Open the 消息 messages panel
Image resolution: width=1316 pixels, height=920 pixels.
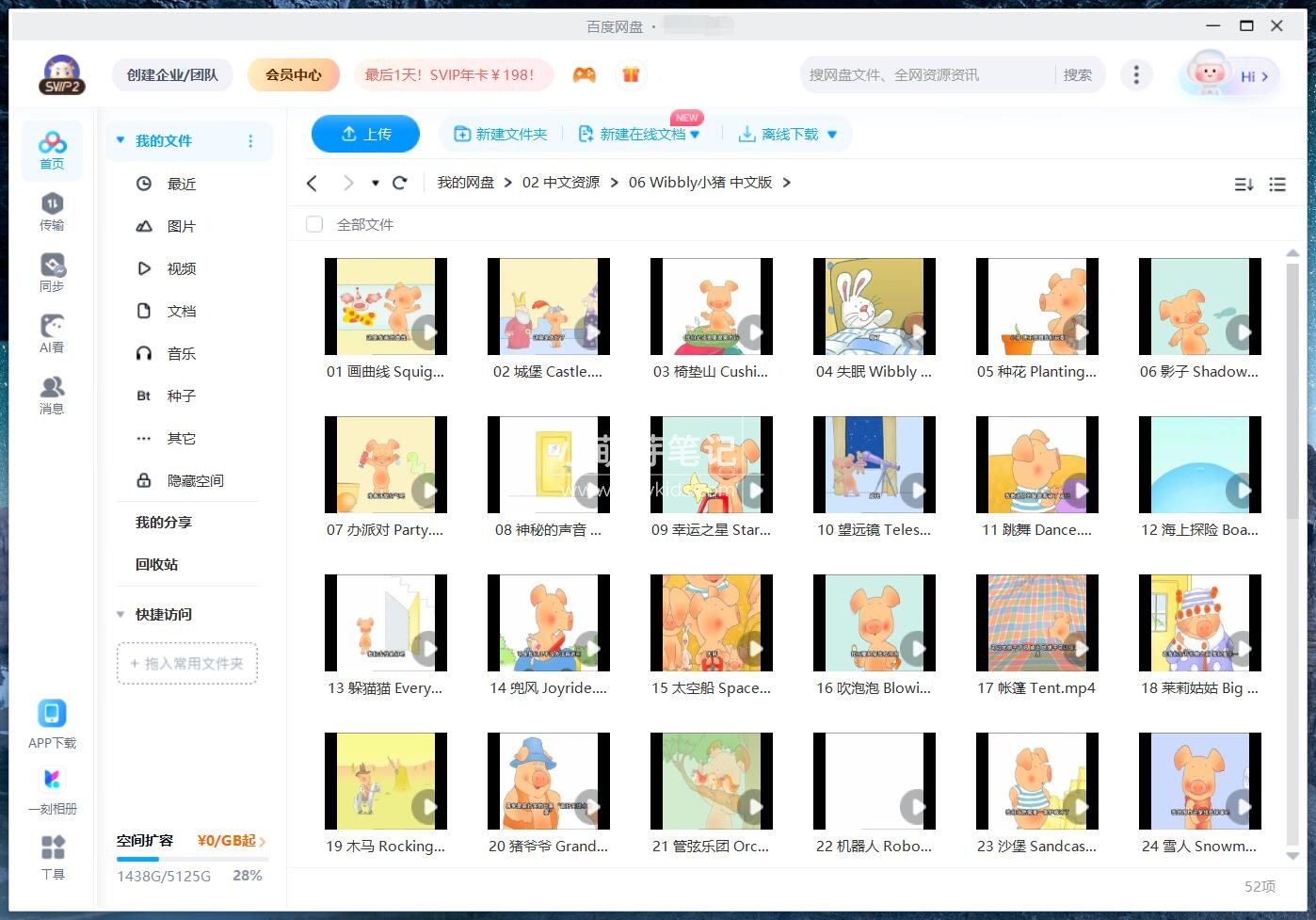point(52,394)
